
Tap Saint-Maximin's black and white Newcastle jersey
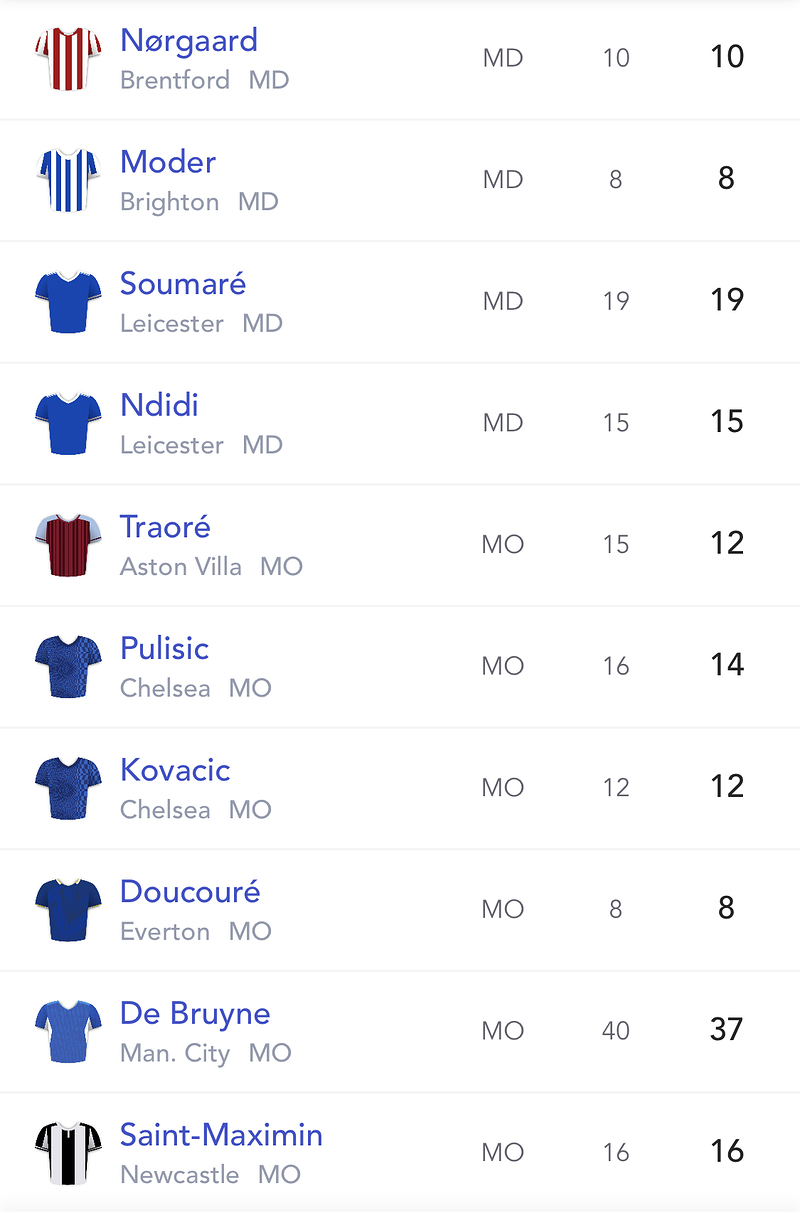point(68,1153)
